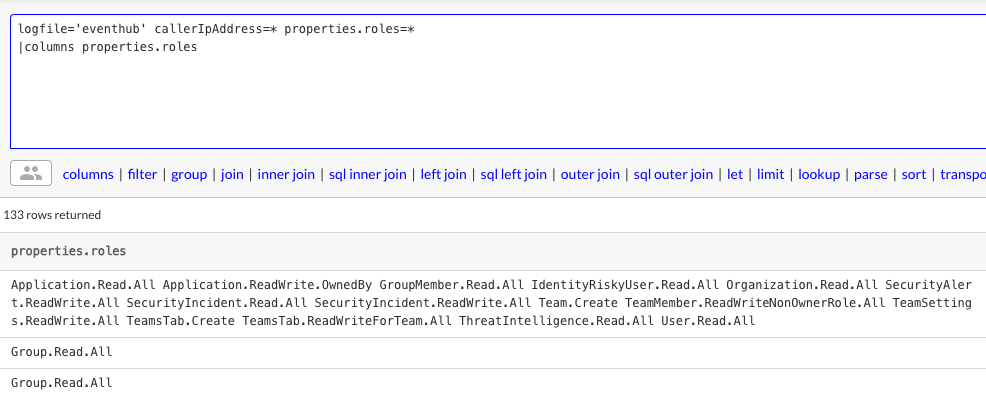Insert the outer join operator link

pyautogui.click(x=590, y=174)
